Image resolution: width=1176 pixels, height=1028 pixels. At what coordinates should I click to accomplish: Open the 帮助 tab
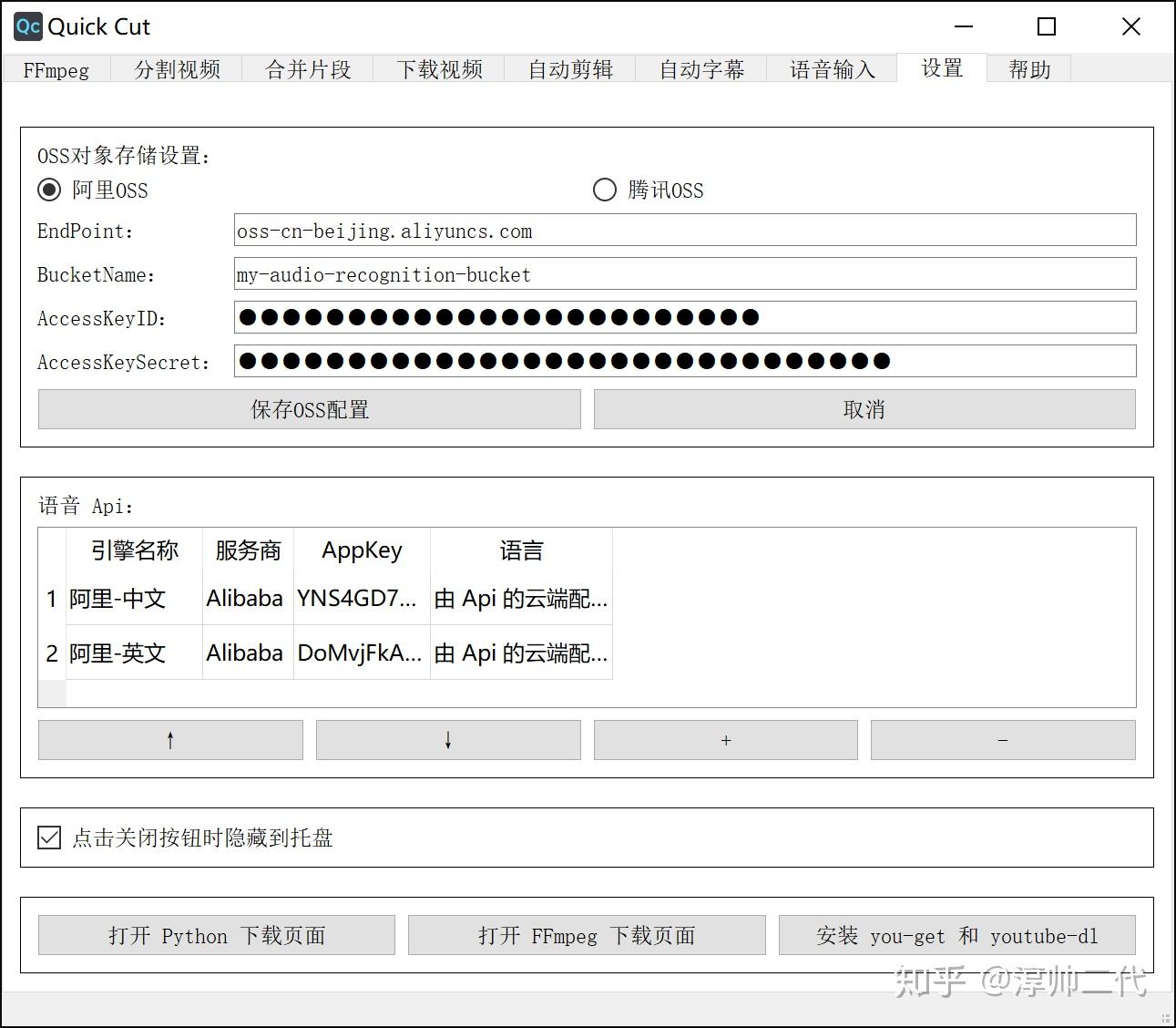tap(1028, 68)
